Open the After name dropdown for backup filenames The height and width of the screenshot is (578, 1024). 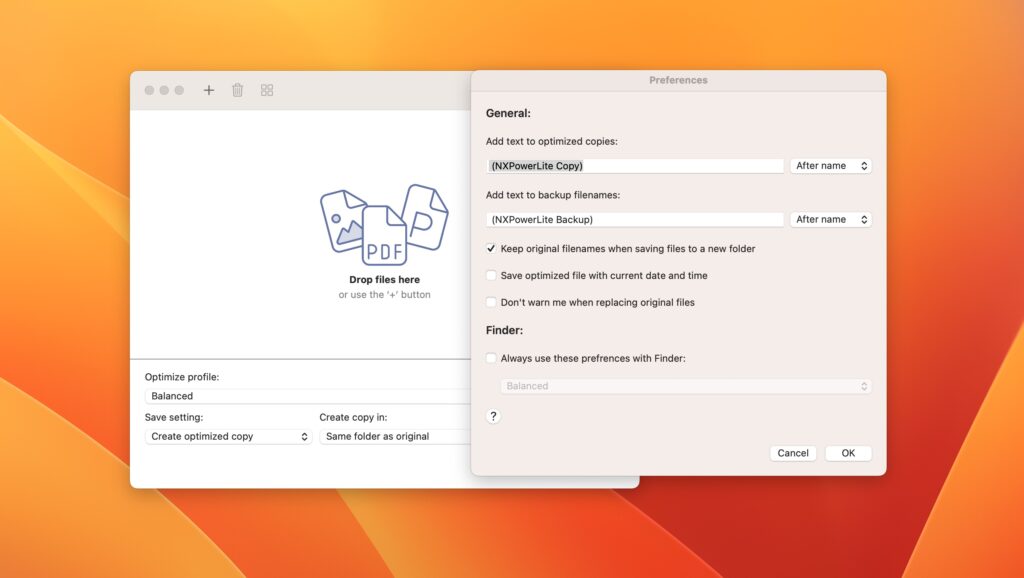tap(831, 219)
